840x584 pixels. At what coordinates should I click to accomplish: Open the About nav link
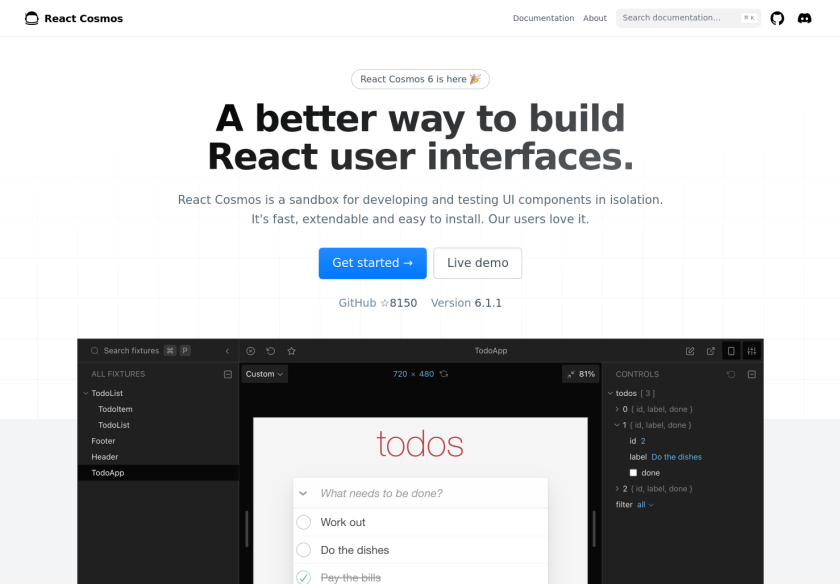[595, 18]
